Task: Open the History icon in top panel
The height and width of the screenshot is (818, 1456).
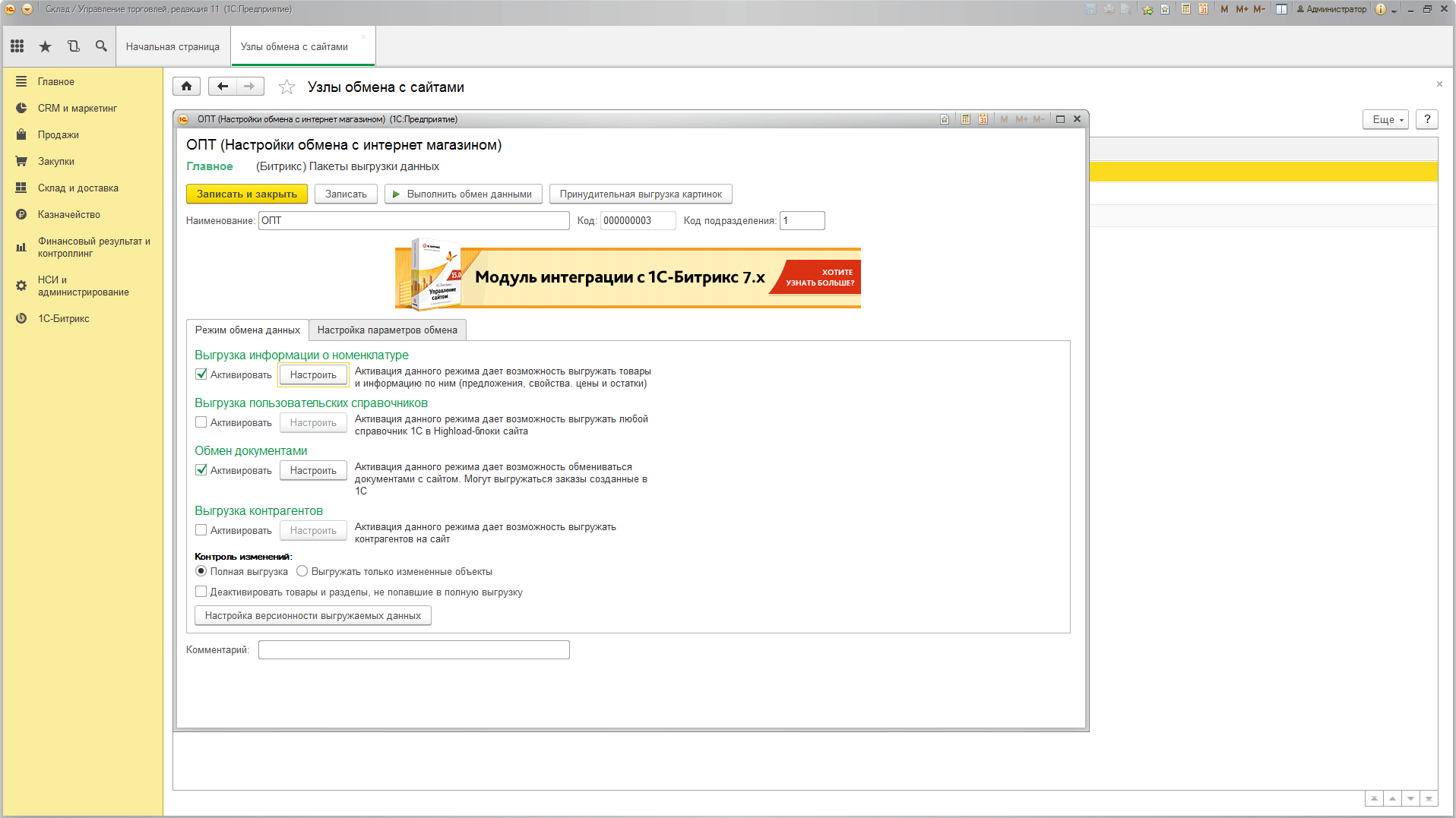Action: tap(74, 46)
